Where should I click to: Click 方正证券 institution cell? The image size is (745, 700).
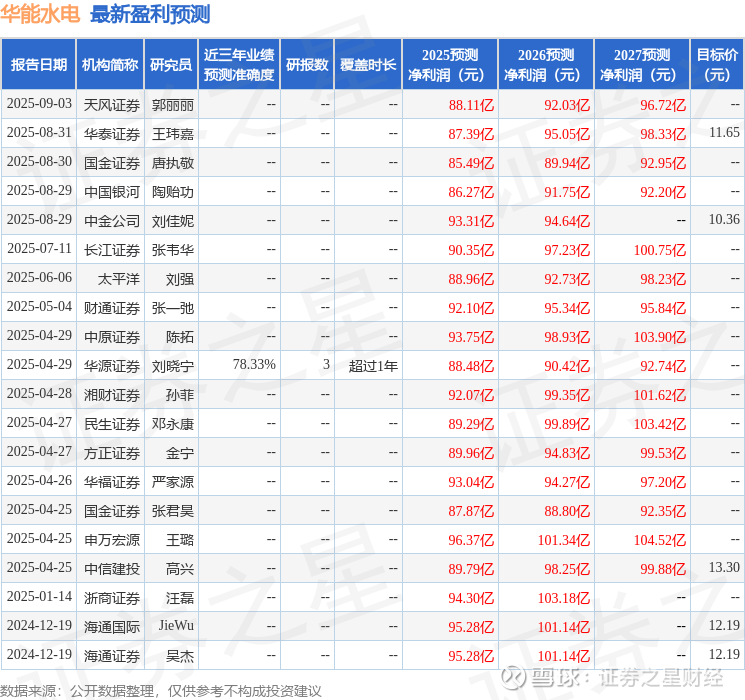[112, 453]
